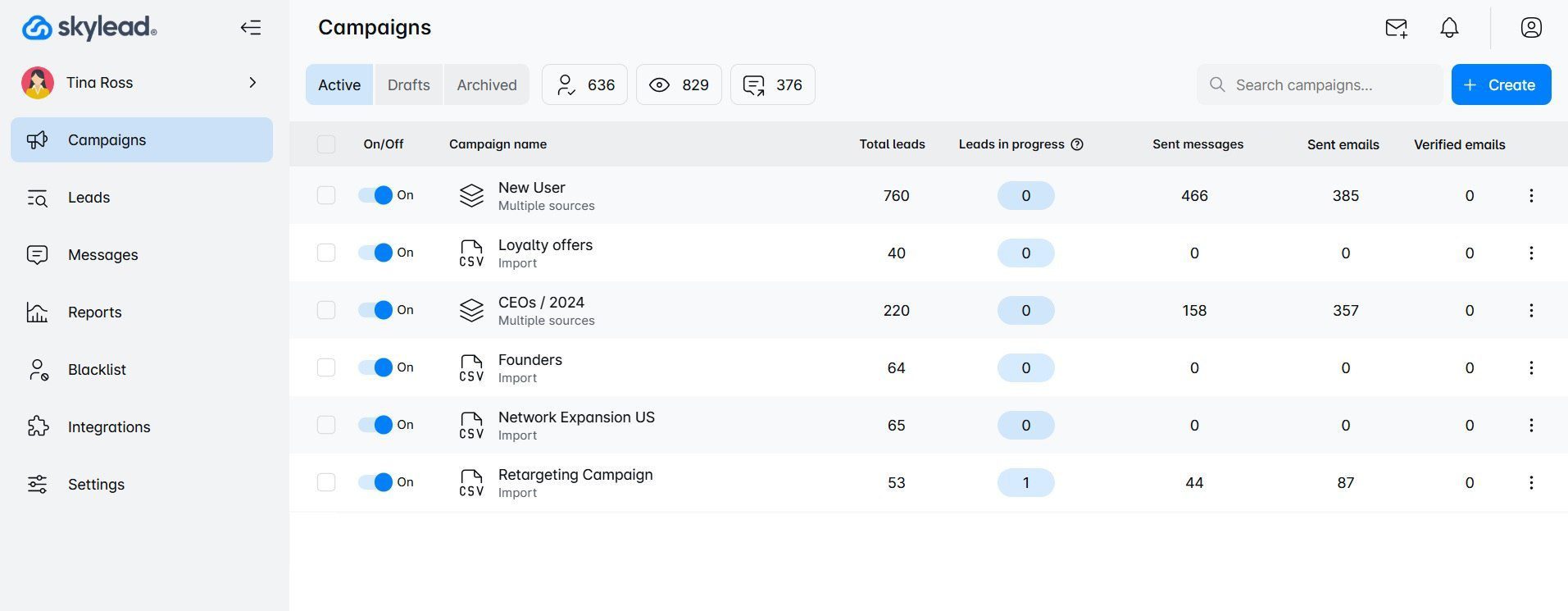Turn off the Founders campaign toggle
This screenshot has width=1568, height=611.
point(375,367)
